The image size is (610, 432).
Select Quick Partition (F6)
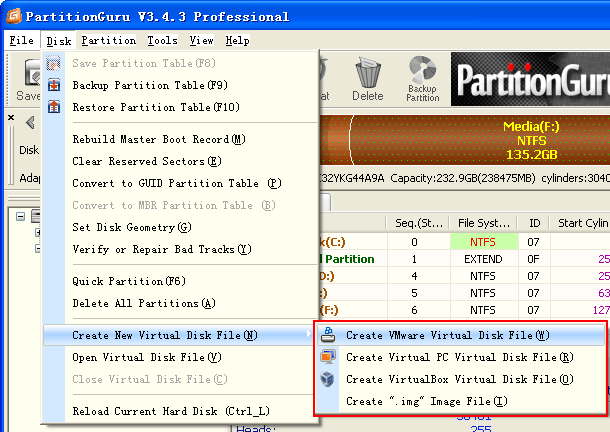(181, 281)
